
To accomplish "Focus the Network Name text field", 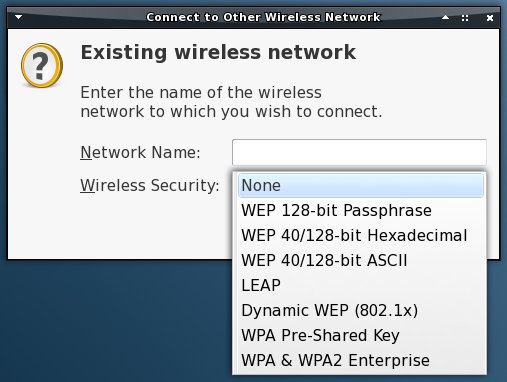I will click(359, 152).
